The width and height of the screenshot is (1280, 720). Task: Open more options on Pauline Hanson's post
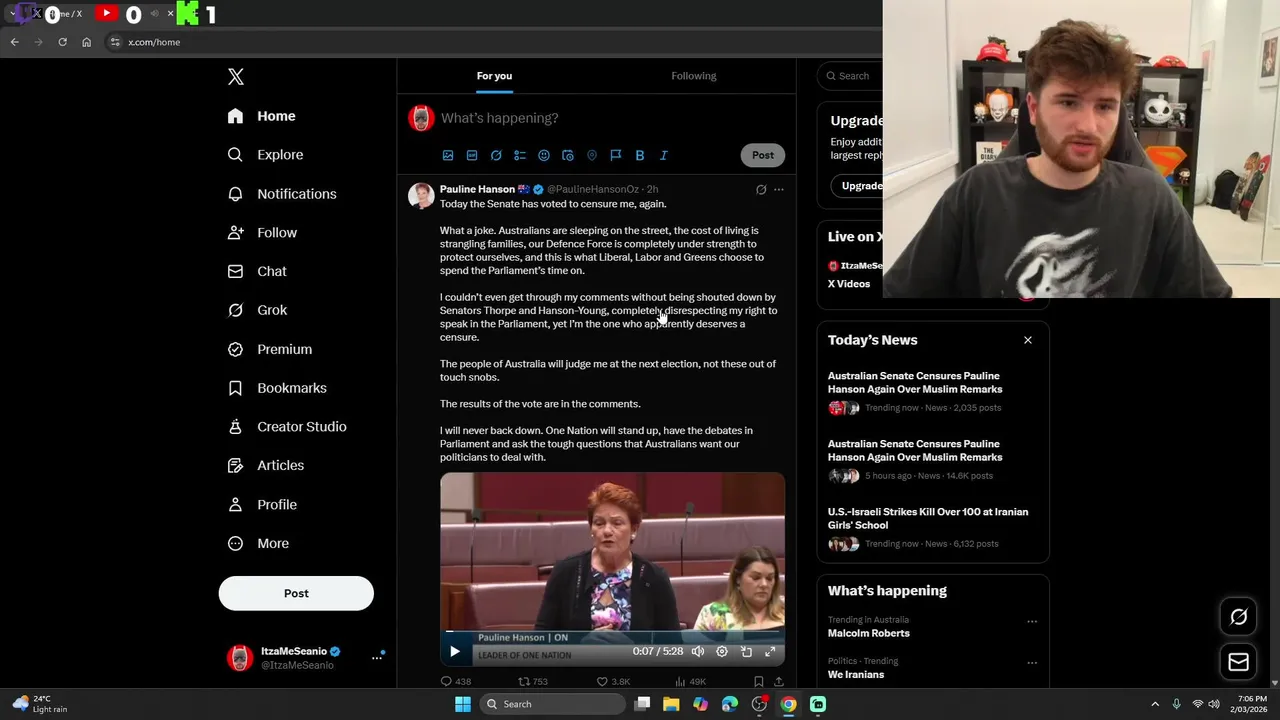coord(779,189)
